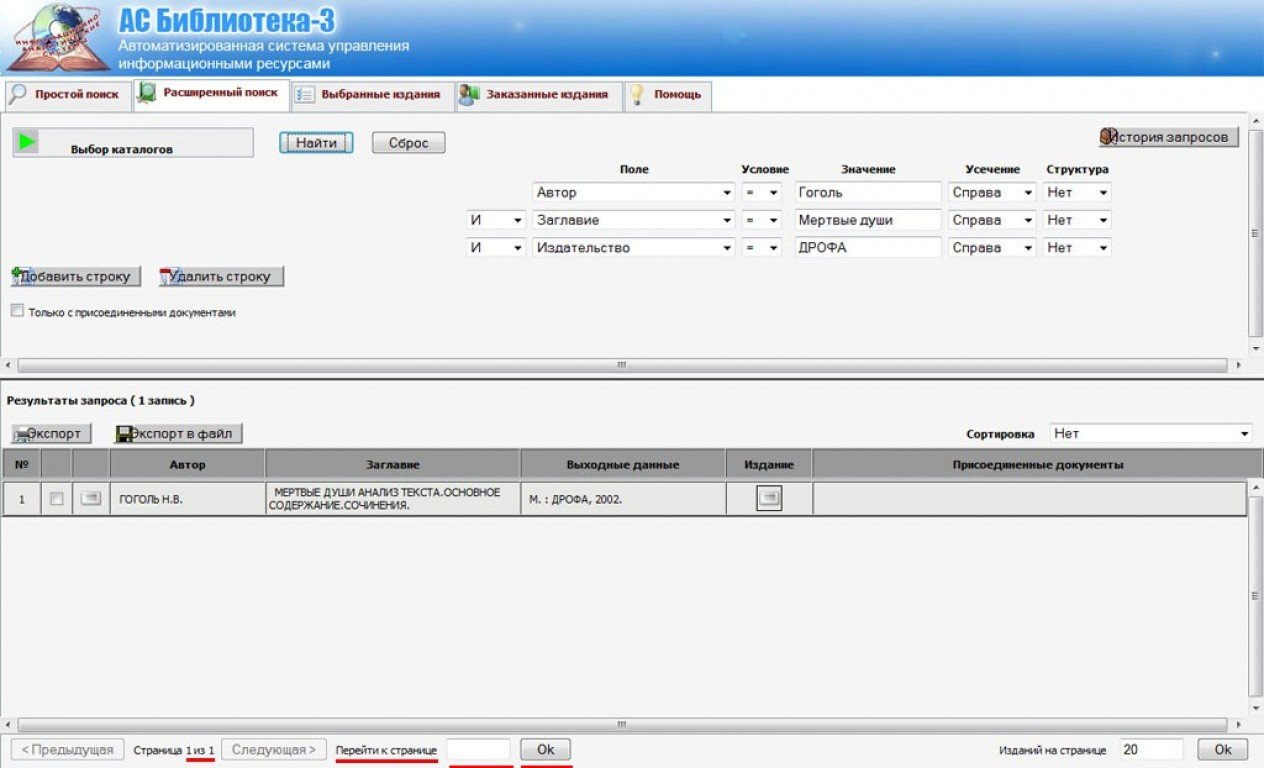Click the query history icon

pos(1108,137)
